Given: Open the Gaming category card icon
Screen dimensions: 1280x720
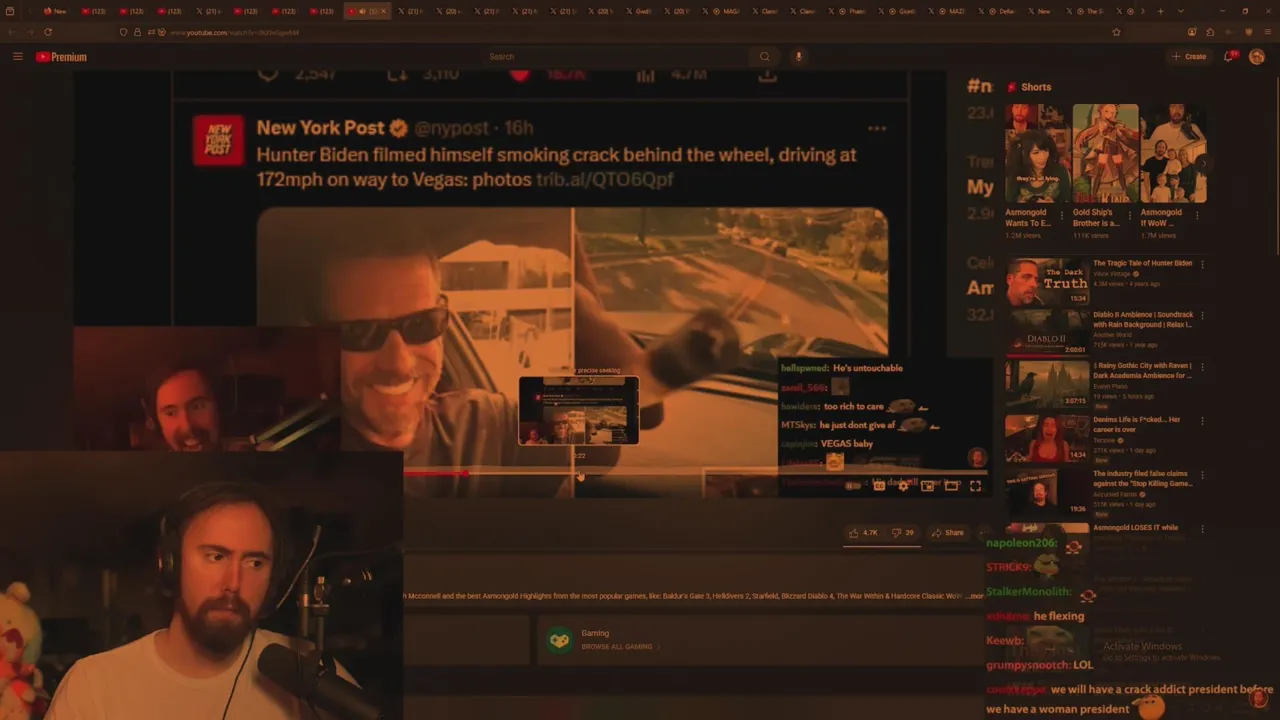Looking at the screenshot, I should click(x=560, y=640).
